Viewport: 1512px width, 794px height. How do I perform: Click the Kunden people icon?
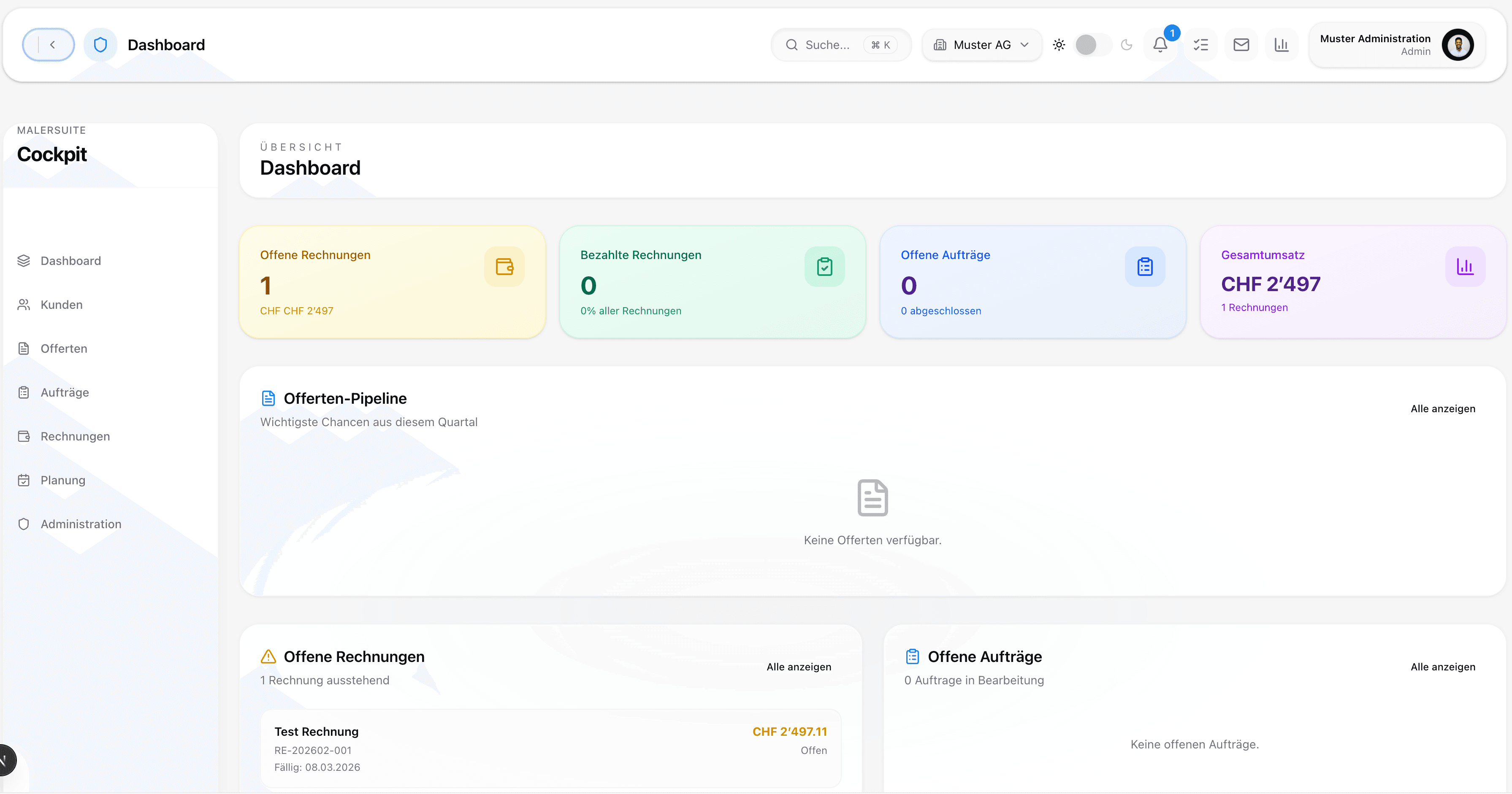[x=24, y=305]
